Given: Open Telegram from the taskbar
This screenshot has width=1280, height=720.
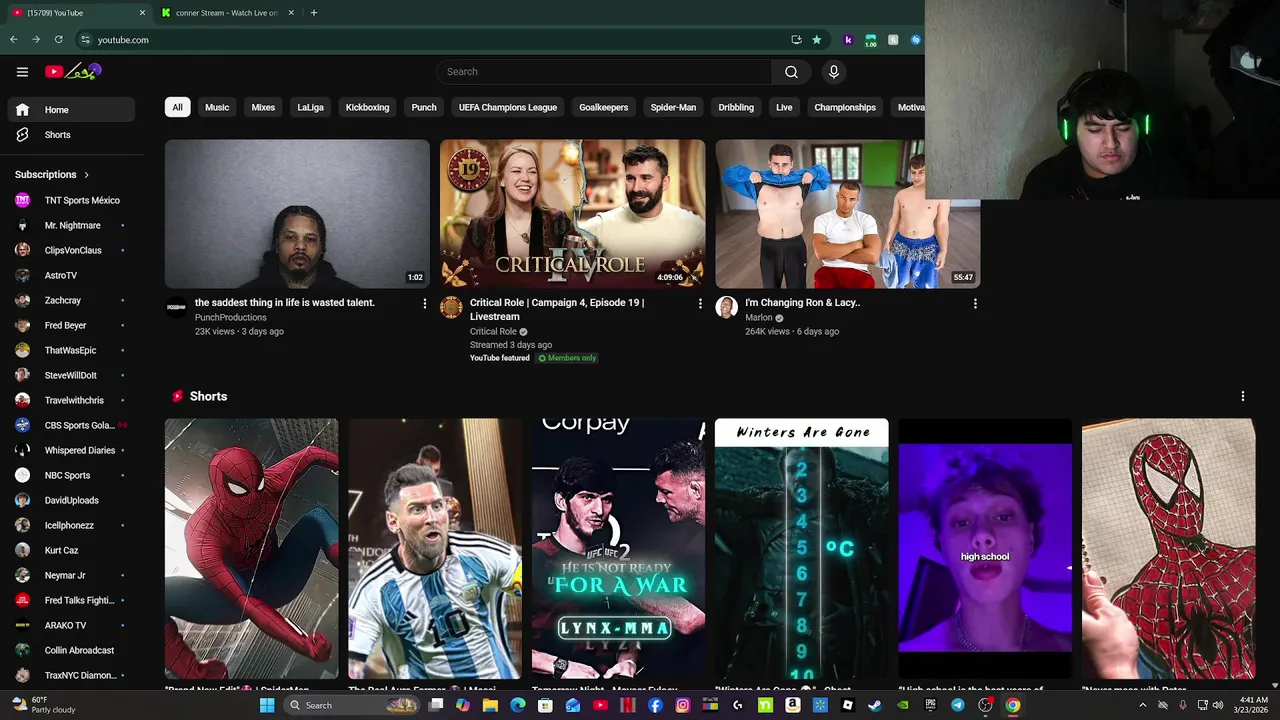Looking at the screenshot, I should click(x=957, y=705).
